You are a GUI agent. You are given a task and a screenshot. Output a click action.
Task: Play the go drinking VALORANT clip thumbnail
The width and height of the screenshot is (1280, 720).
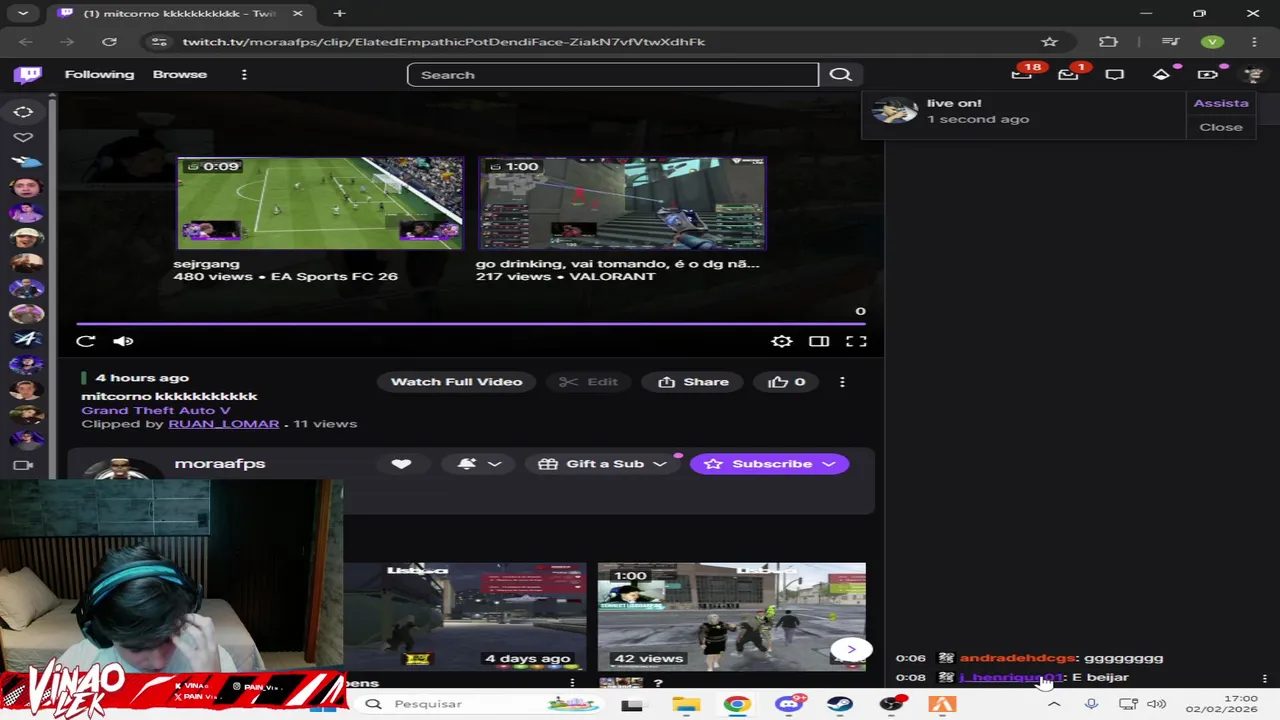pyautogui.click(x=622, y=203)
